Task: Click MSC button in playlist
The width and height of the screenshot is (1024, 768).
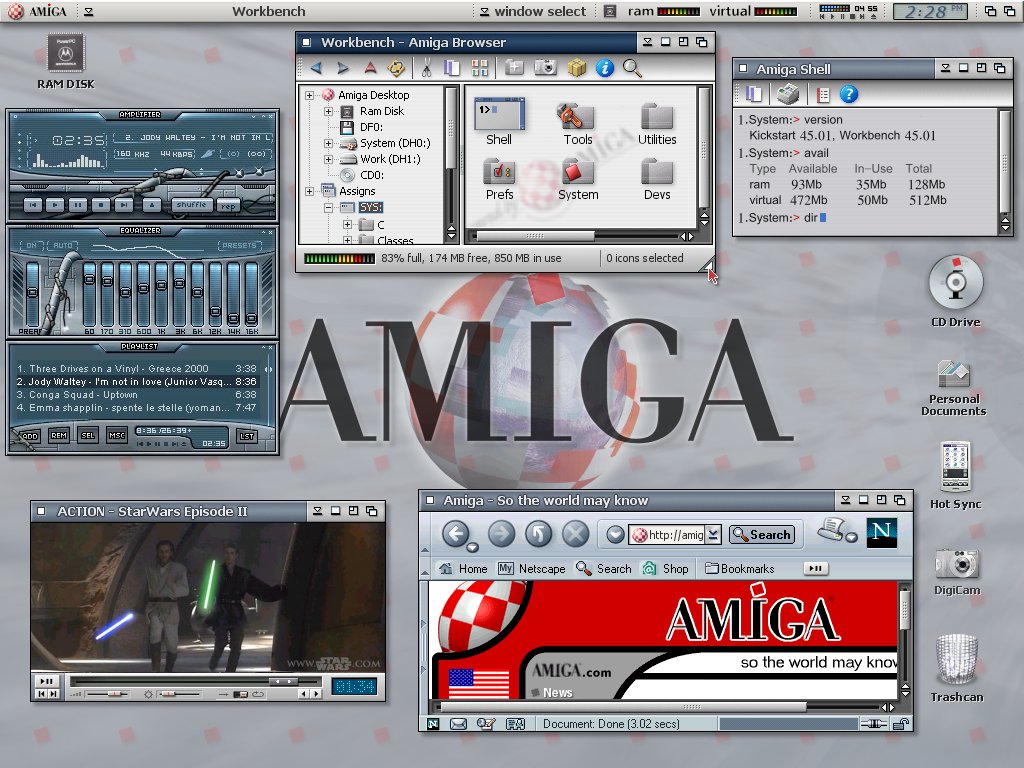Action: pyautogui.click(x=117, y=436)
